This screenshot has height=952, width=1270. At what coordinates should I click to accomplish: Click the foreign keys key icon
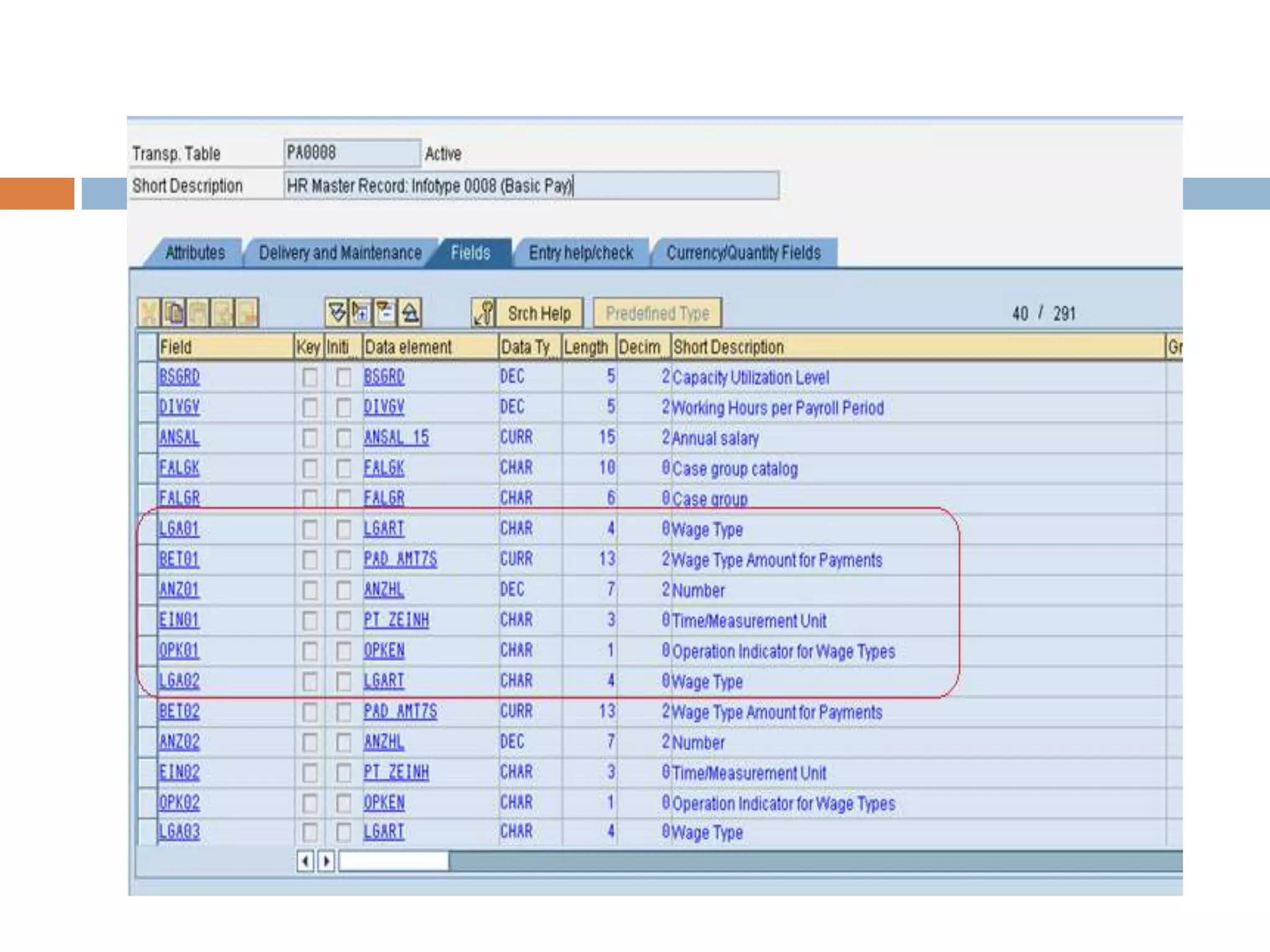click(x=484, y=312)
